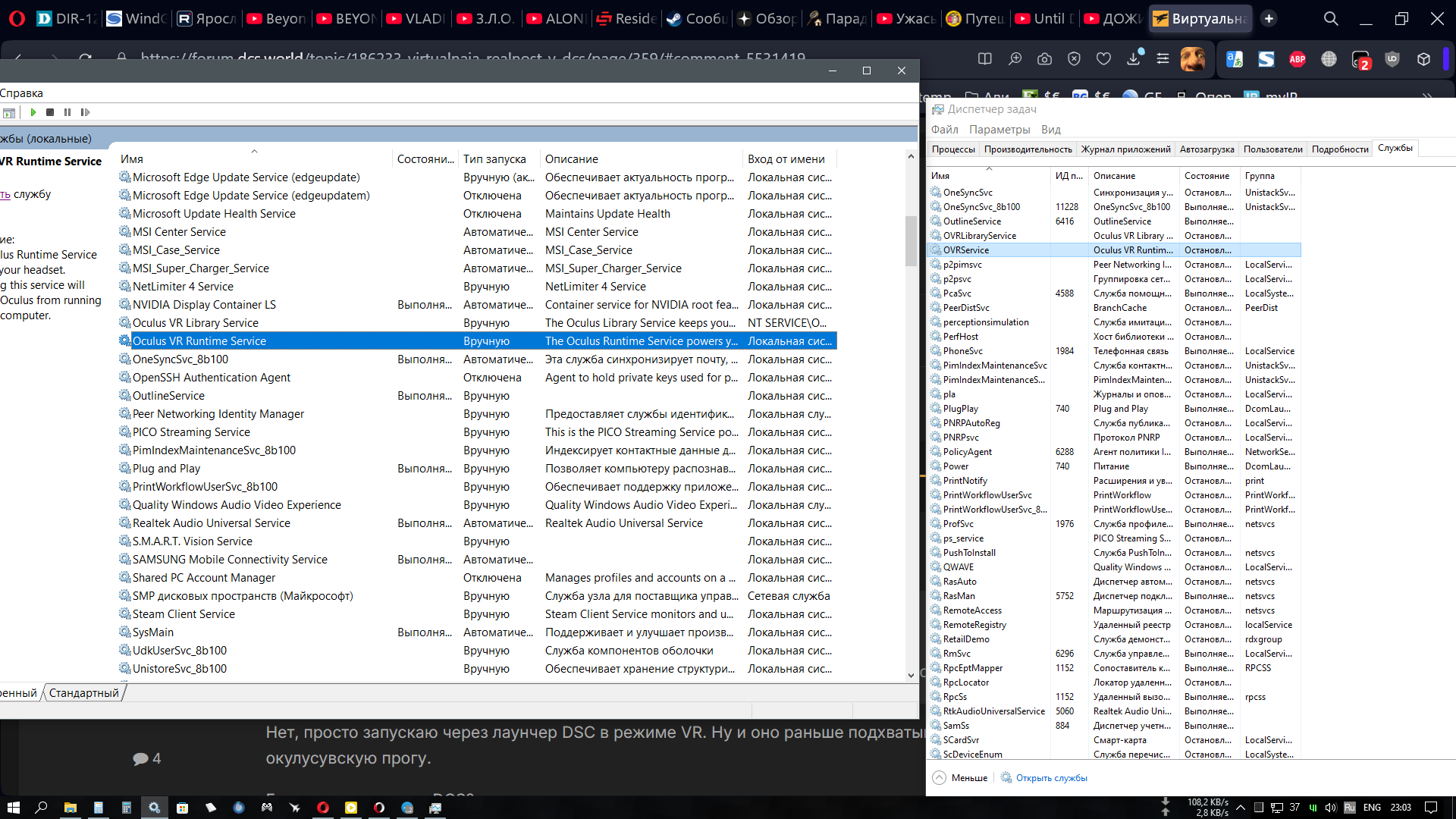Switch to the Подробности tab
Viewport: 1456px width, 819px height.
point(1340,149)
